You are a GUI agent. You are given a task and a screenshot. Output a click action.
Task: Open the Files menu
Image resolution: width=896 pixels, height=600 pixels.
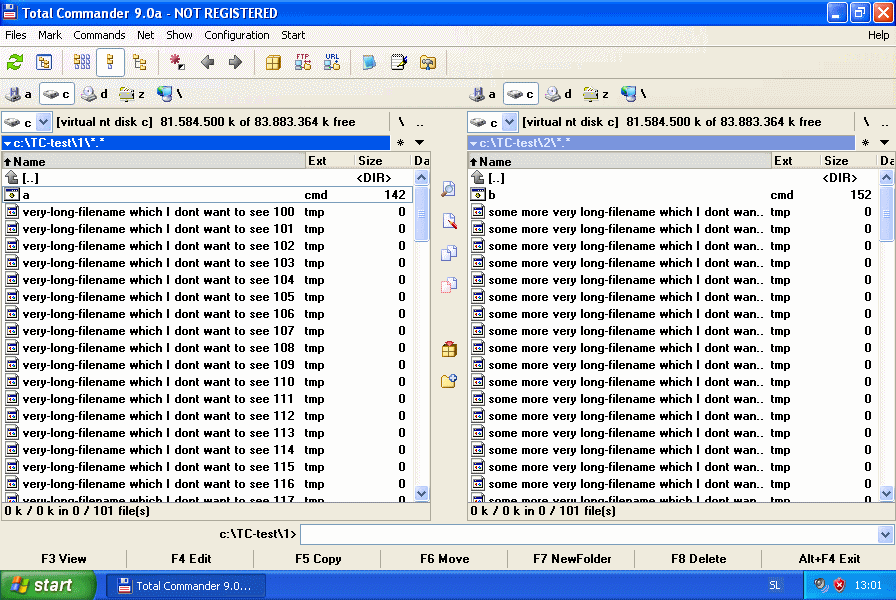(15, 35)
